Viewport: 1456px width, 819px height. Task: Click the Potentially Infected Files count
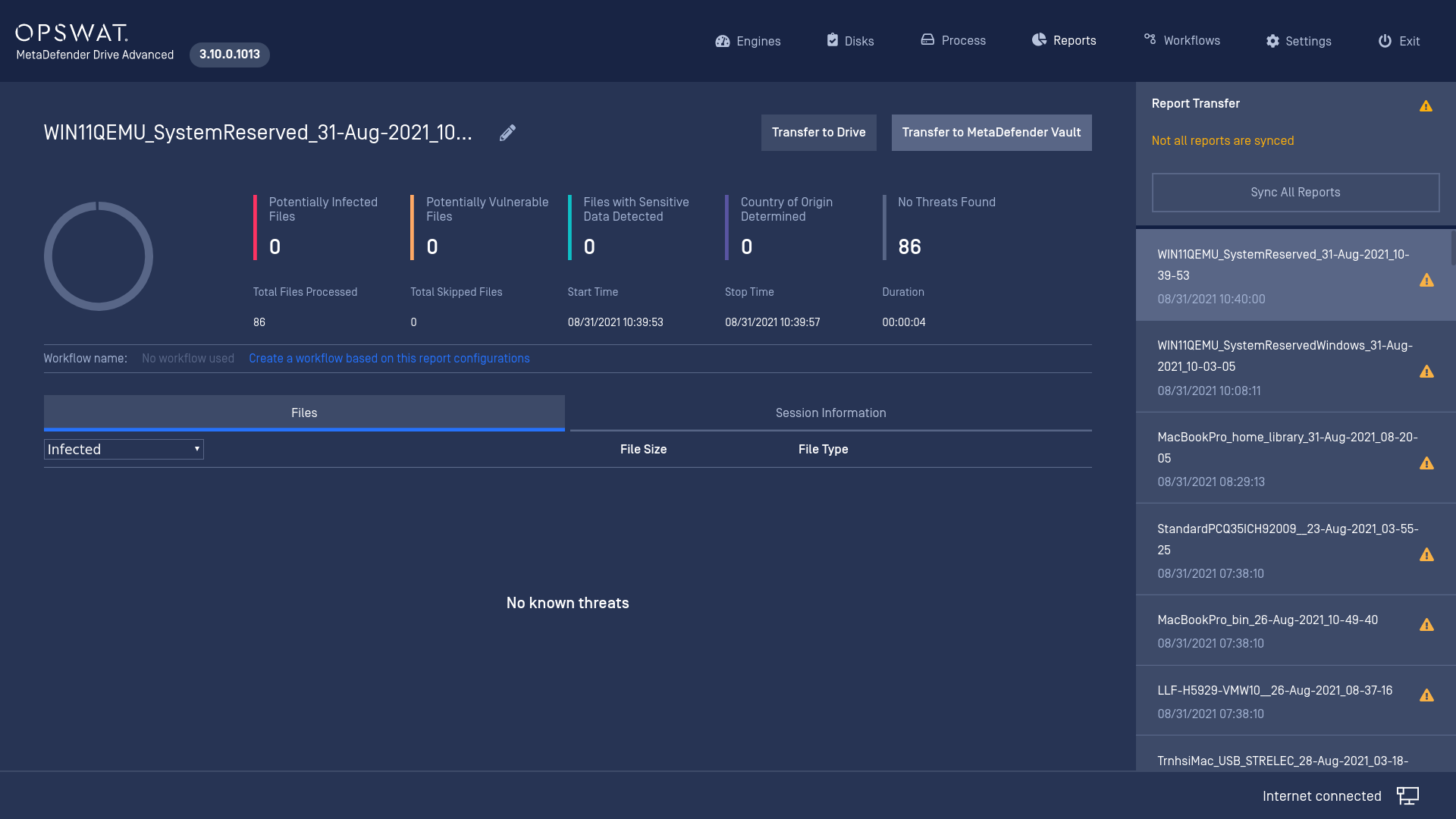pyautogui.click(x=275, y=247)
